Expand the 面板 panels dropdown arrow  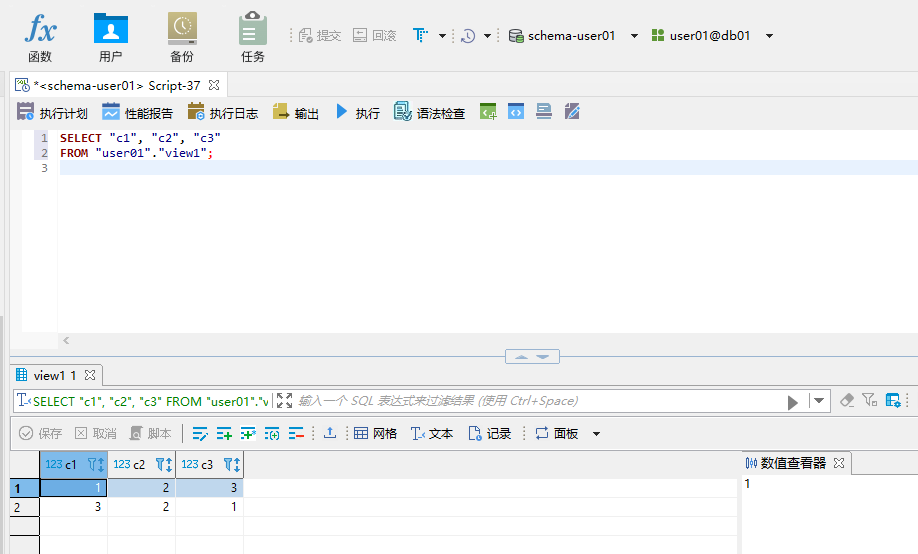point(597,434)
